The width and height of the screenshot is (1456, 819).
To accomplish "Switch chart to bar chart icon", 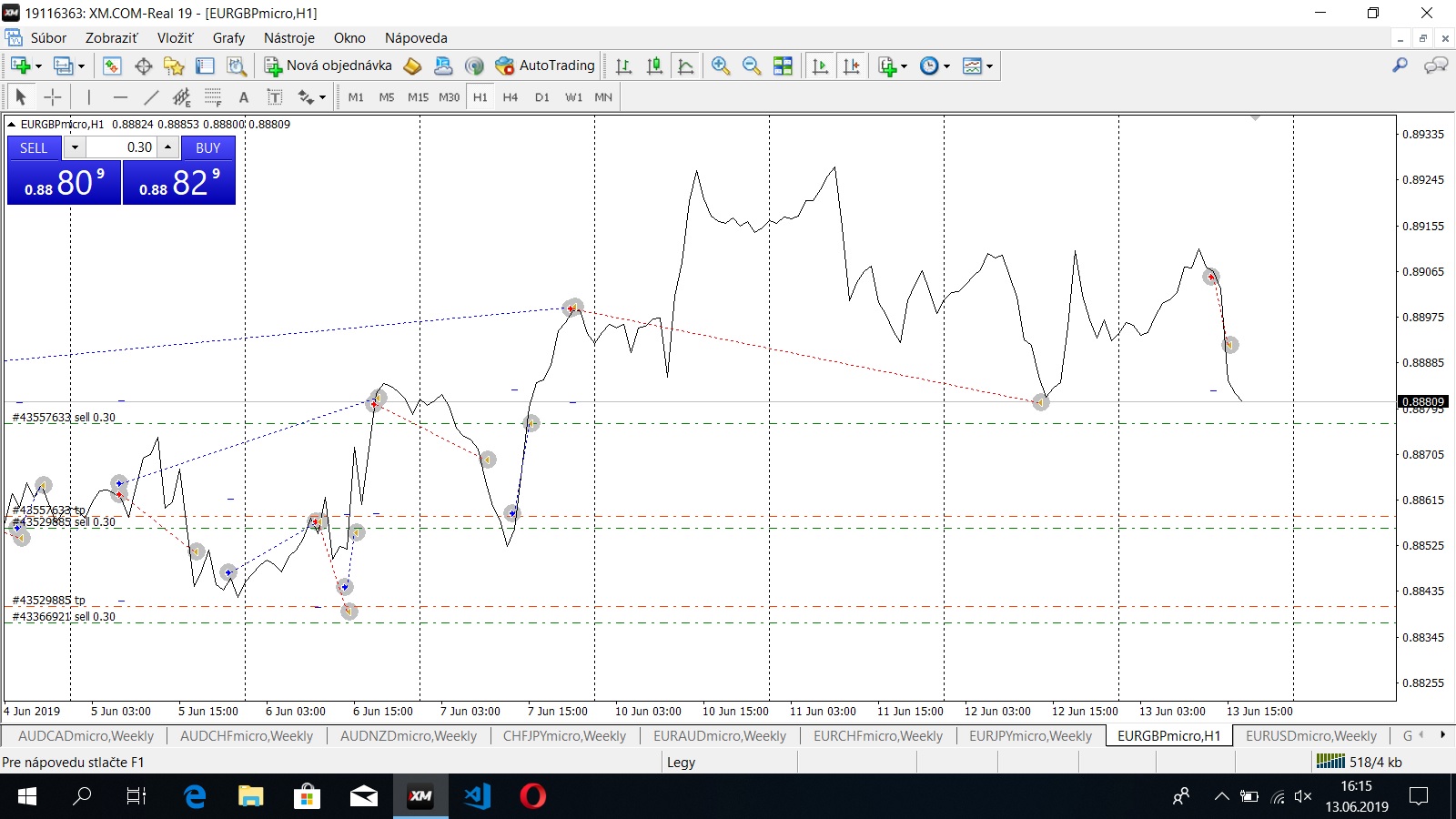I will pos(623,66).
